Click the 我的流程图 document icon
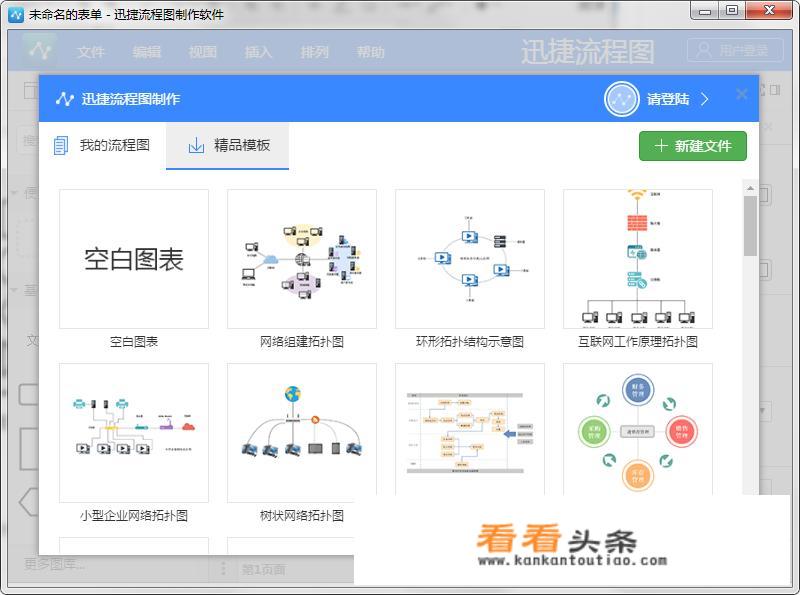Screen dimensions: 800x595 61,145
